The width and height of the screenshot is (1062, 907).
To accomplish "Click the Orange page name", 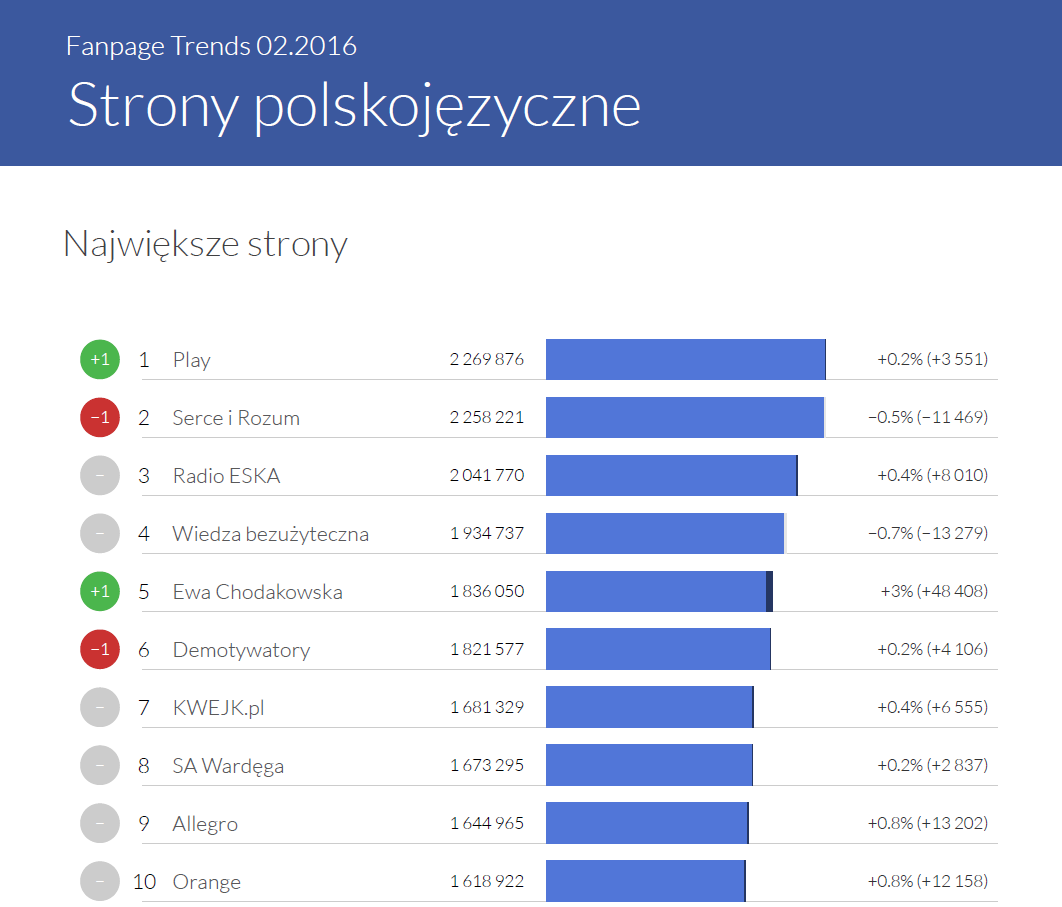I will 206,882.
